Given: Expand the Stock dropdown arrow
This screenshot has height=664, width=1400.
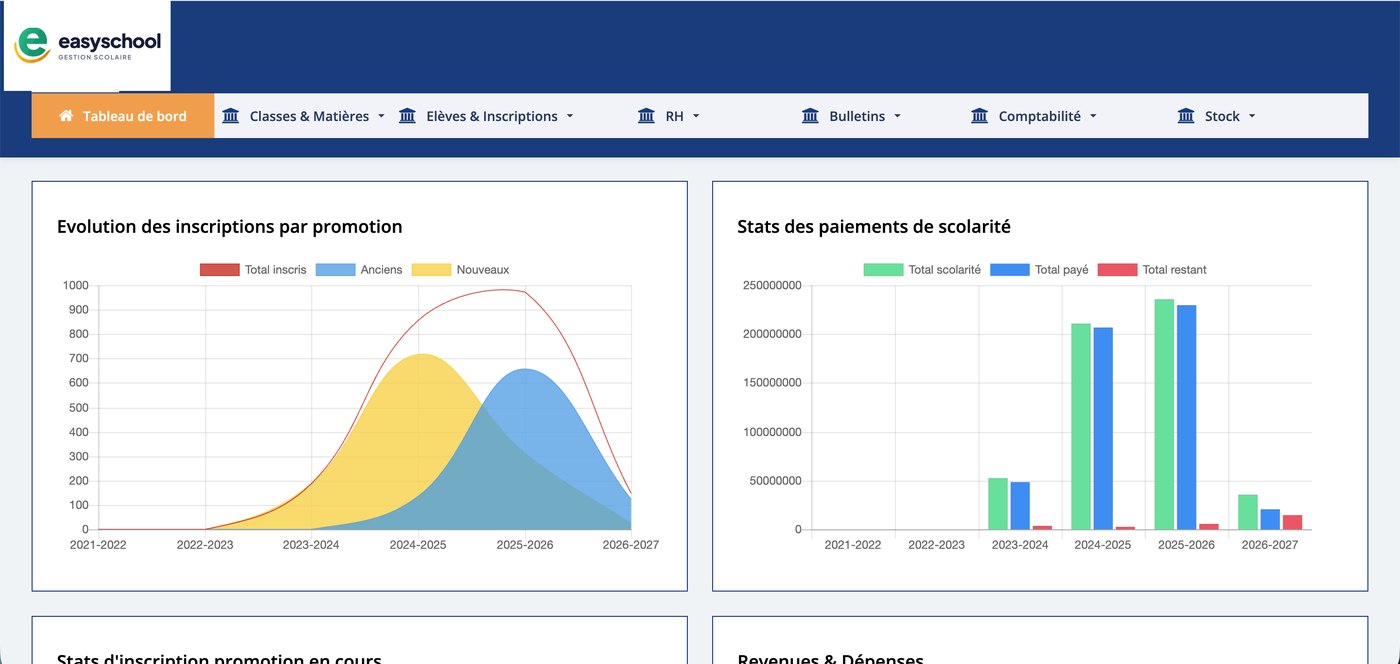Looking at the screenshot, I should (x=1252, y=116).
